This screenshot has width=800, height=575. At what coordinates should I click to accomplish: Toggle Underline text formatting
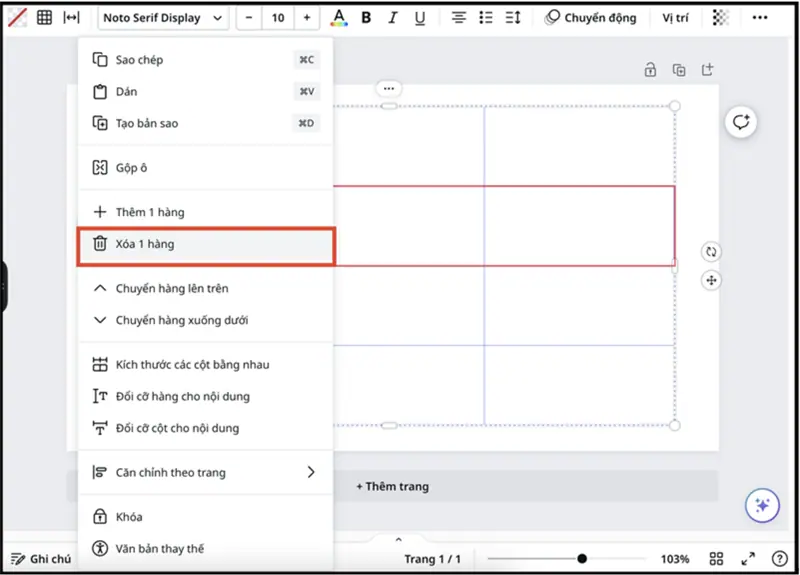tap(419, 18)
